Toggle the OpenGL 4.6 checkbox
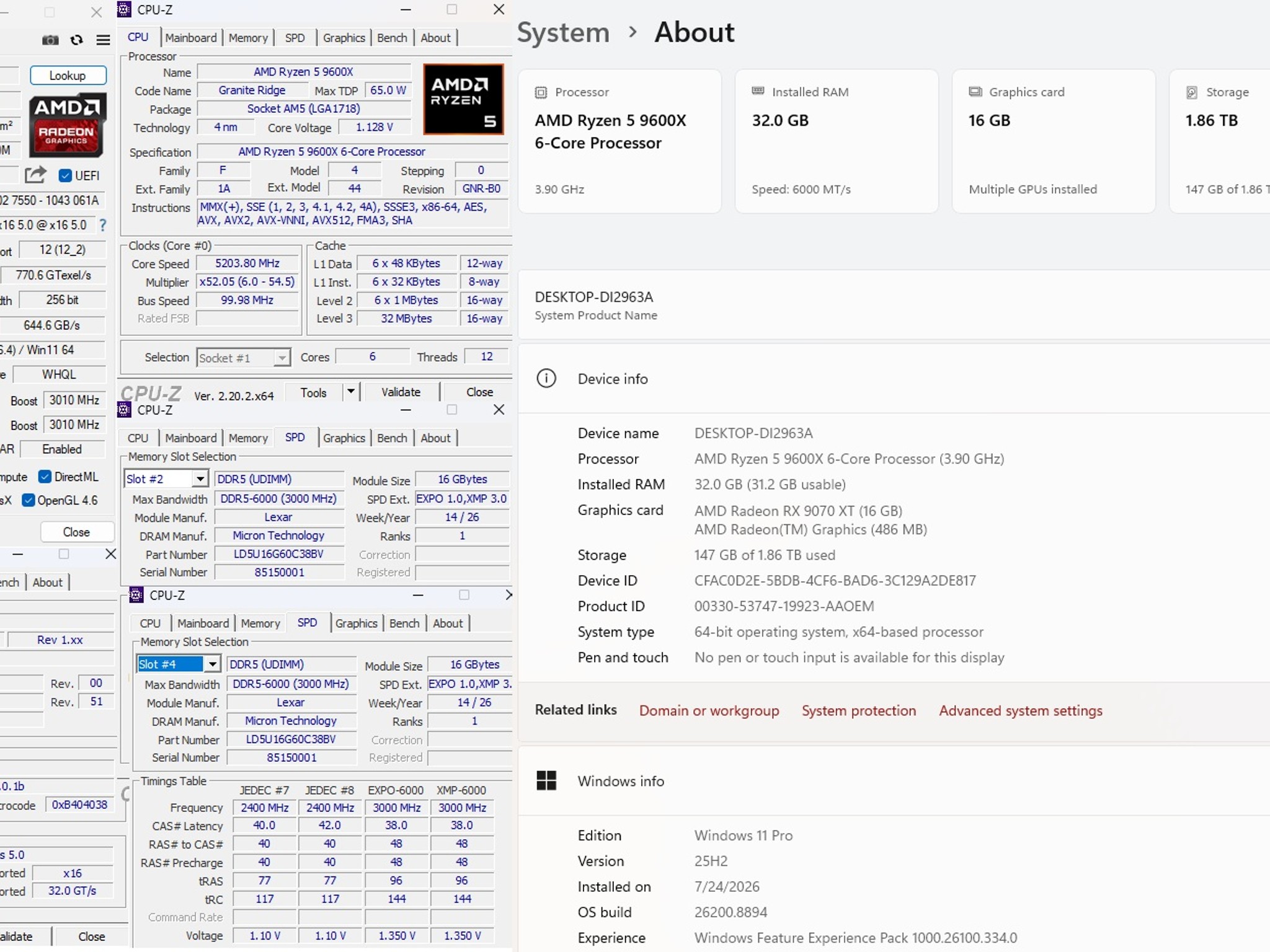1270x952 pixels. (28, 500)
